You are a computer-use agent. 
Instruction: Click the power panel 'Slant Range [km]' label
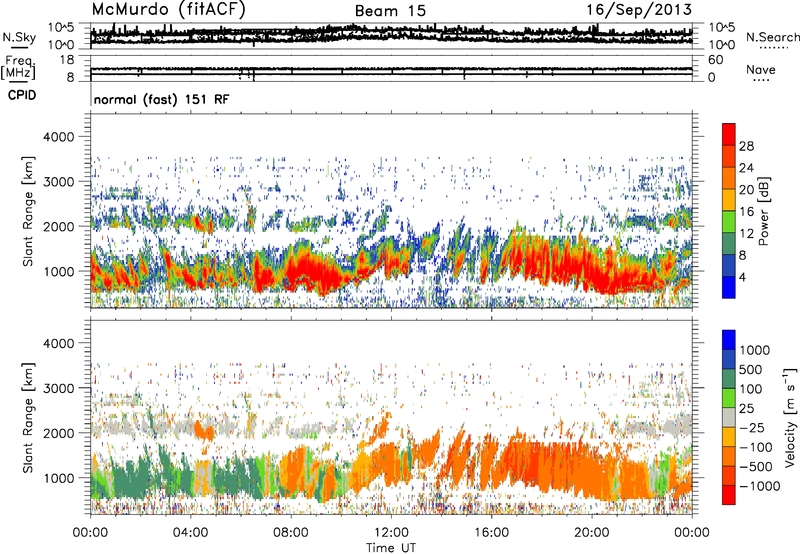point(29,211)
